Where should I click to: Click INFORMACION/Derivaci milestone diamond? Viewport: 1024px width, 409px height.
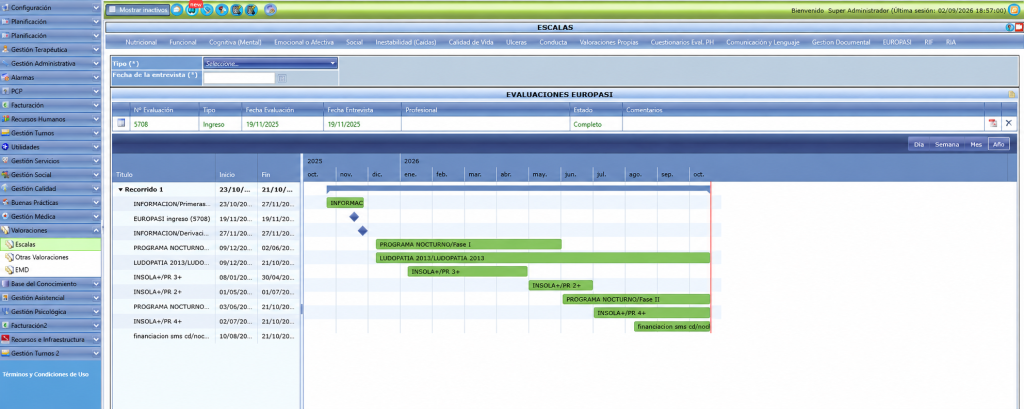362,231
